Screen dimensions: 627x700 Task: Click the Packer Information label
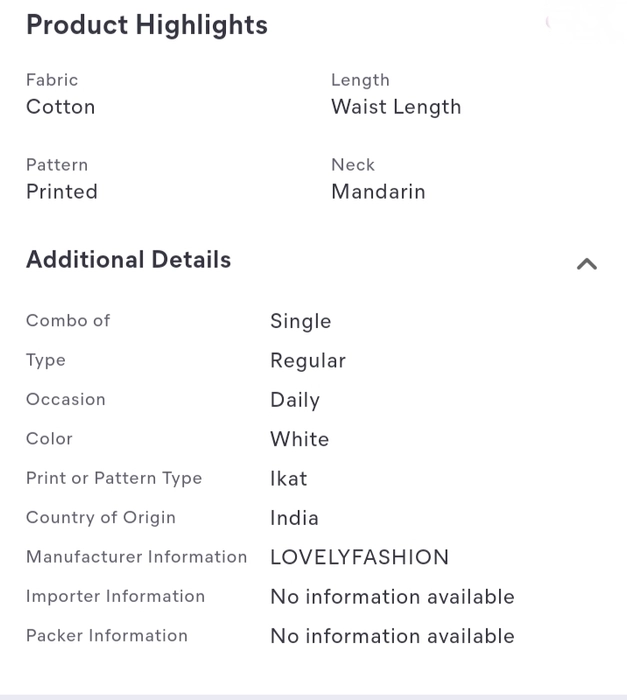107,636
